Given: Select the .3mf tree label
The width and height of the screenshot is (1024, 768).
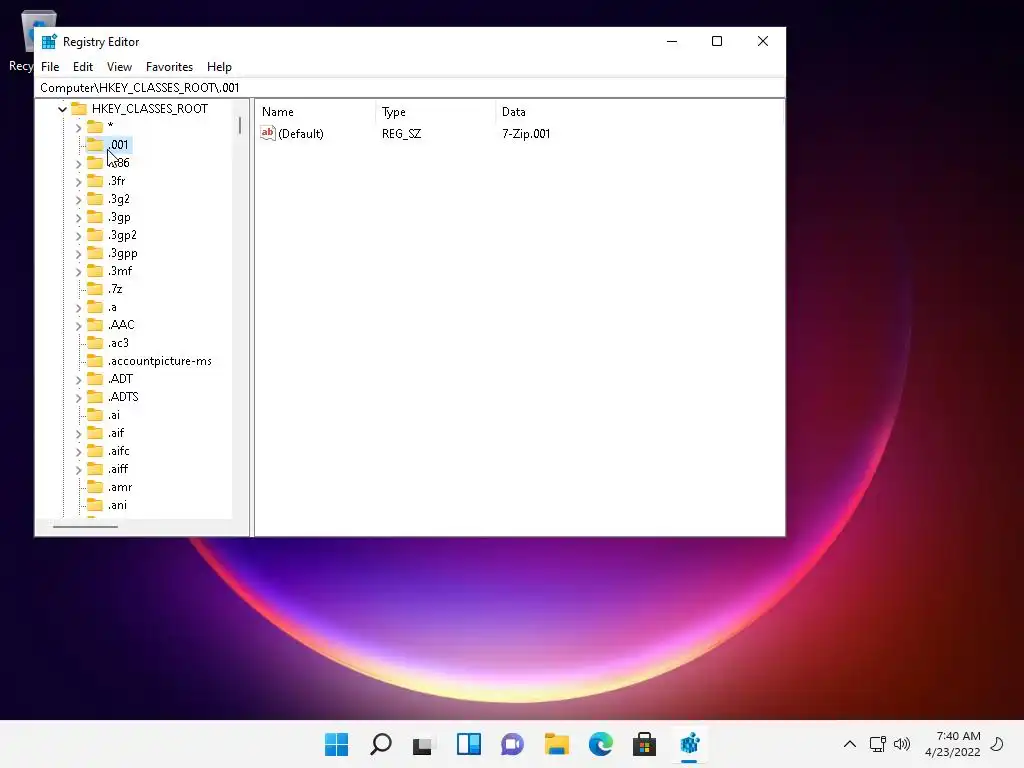Looking at the screenshot, I should point(120,271).
